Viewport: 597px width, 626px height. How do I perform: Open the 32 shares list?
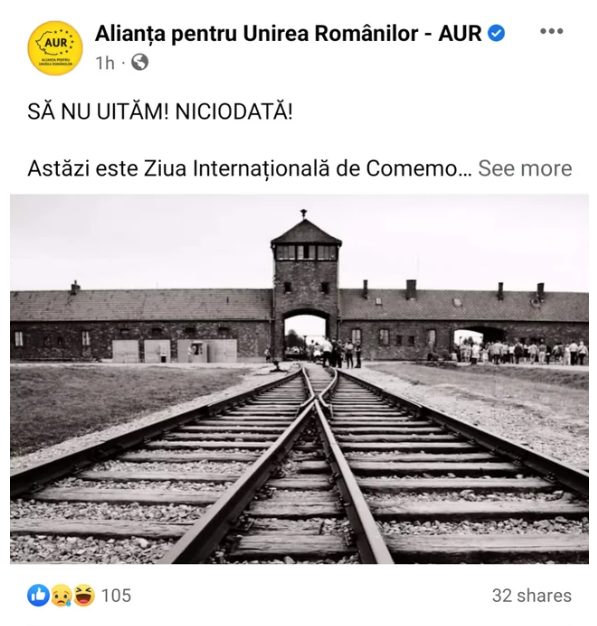[532, 596]
